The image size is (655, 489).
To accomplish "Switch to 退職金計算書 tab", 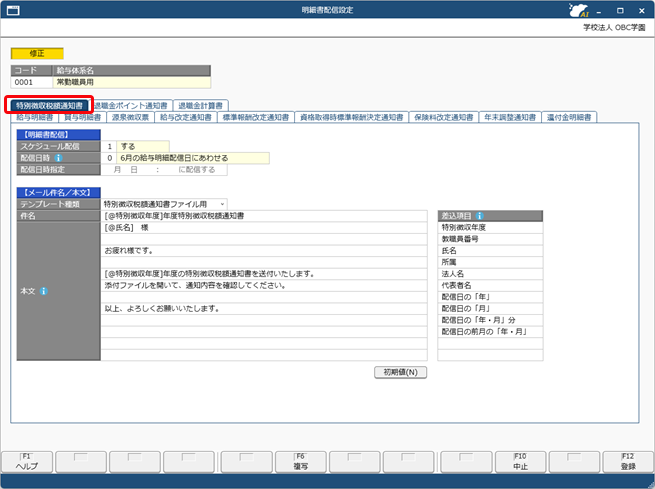I will click(x=201, y=106).
